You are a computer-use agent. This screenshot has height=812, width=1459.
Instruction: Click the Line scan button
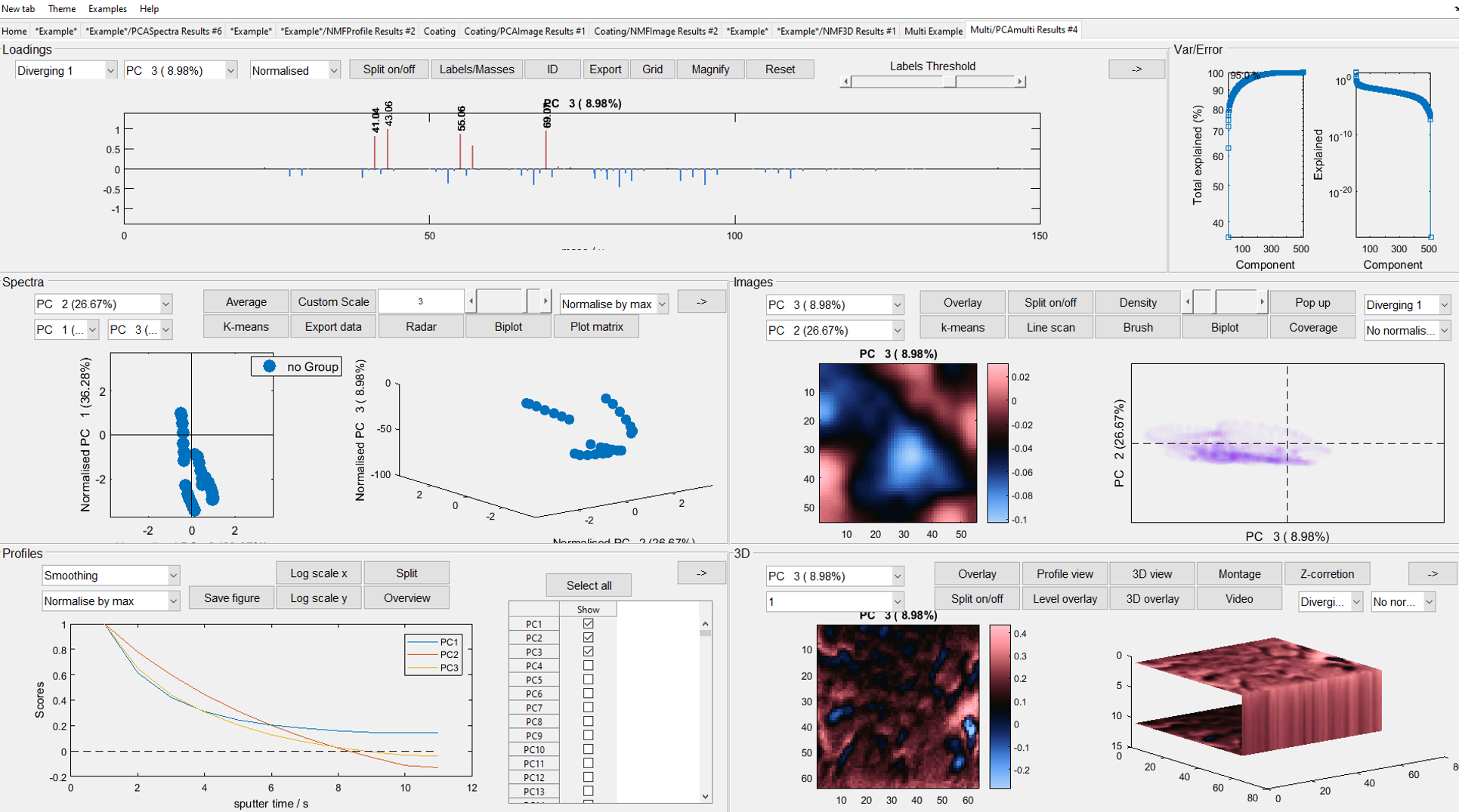click(x=1049, y=328)
